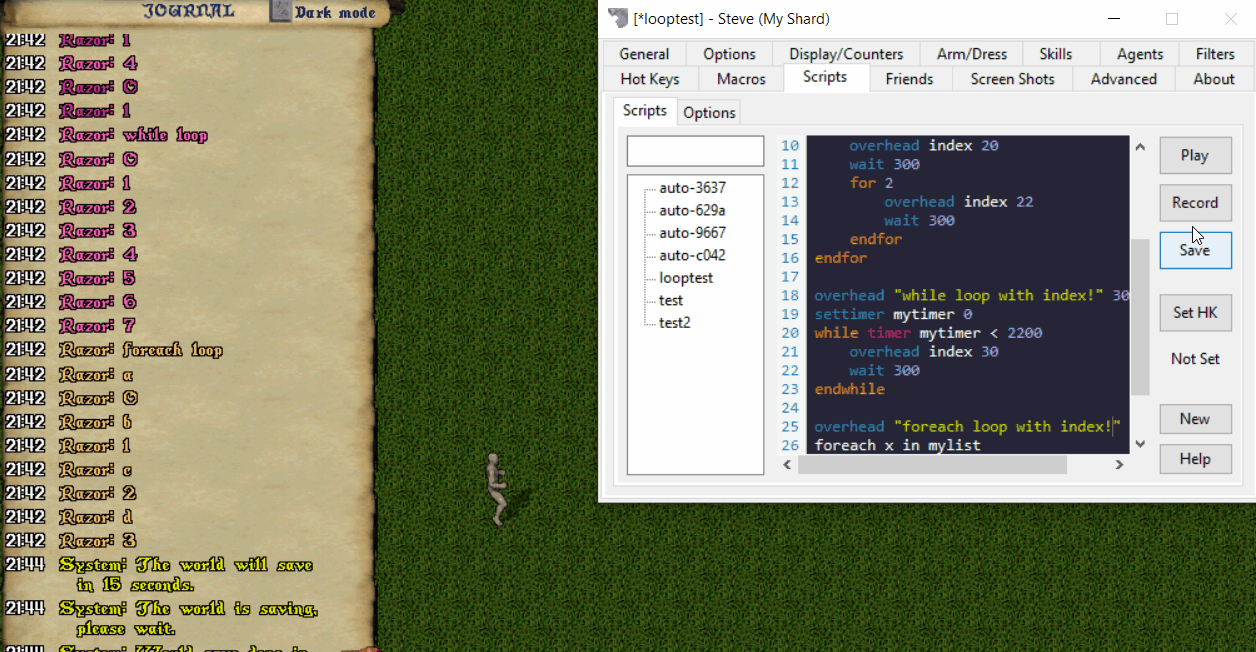Click the player character in game
Screen dimensions: 1256x652
point(496,488)
